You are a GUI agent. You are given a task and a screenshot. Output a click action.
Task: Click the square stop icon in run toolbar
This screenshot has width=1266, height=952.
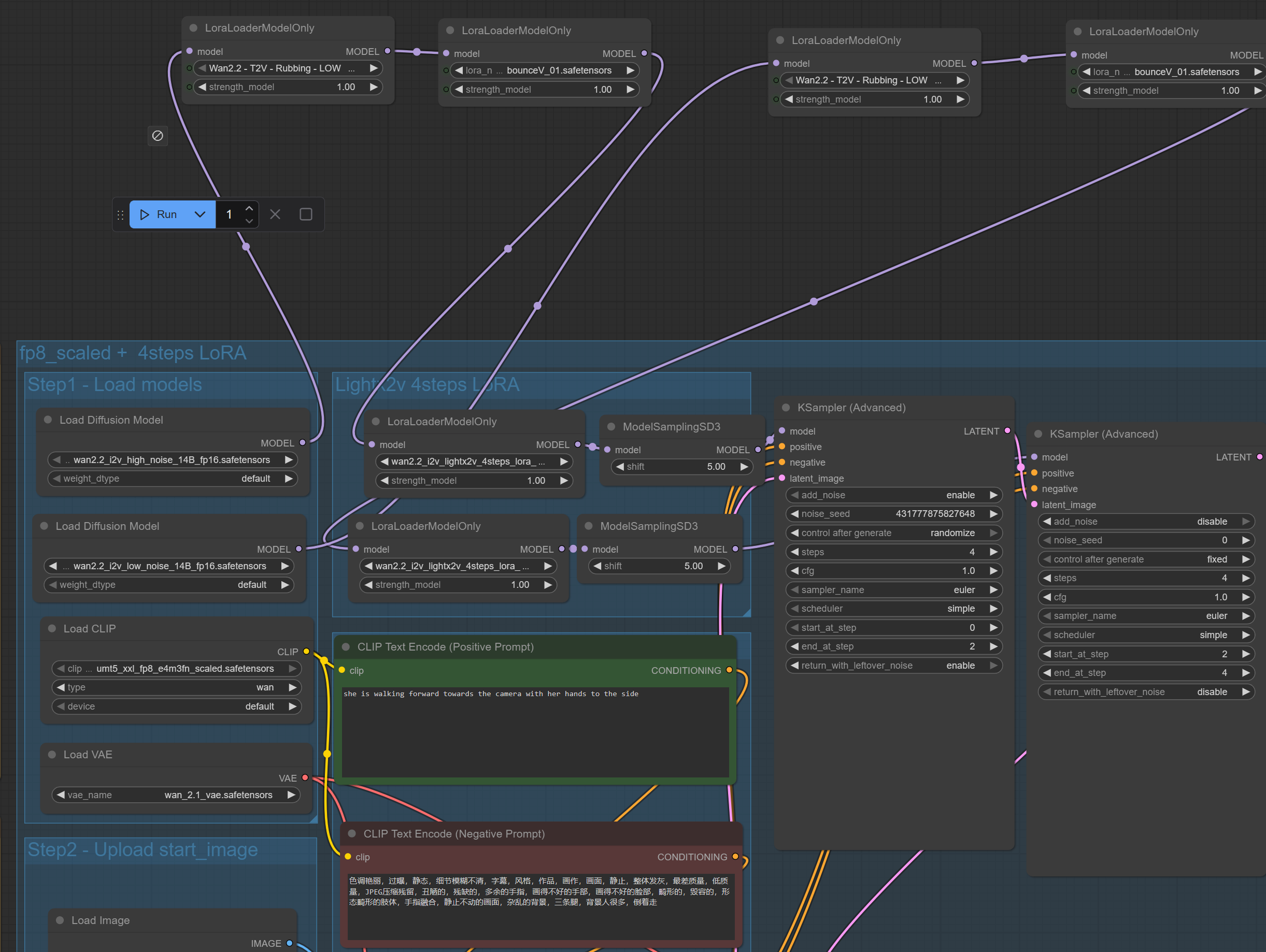pos(306,214)
